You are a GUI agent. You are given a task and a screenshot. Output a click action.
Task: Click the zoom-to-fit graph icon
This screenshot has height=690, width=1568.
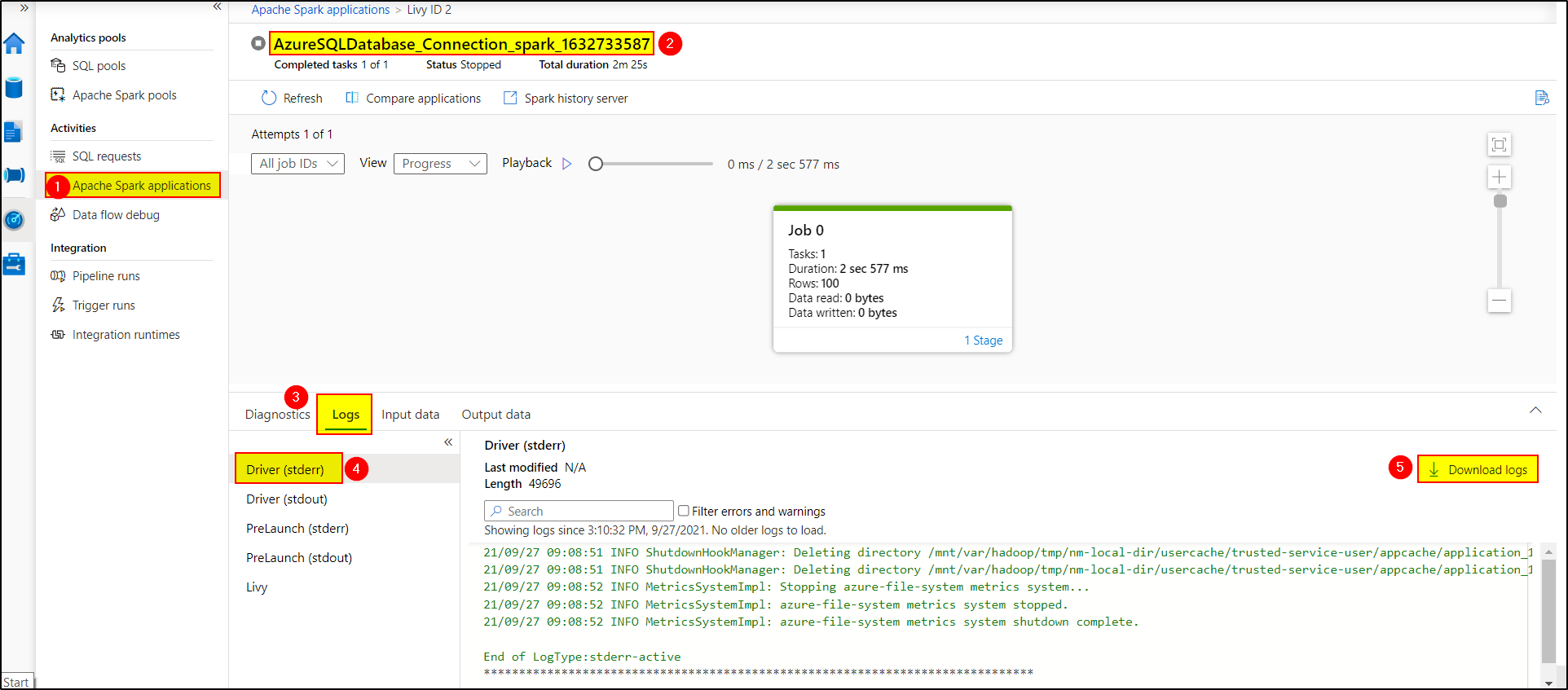coord(1499,145)
